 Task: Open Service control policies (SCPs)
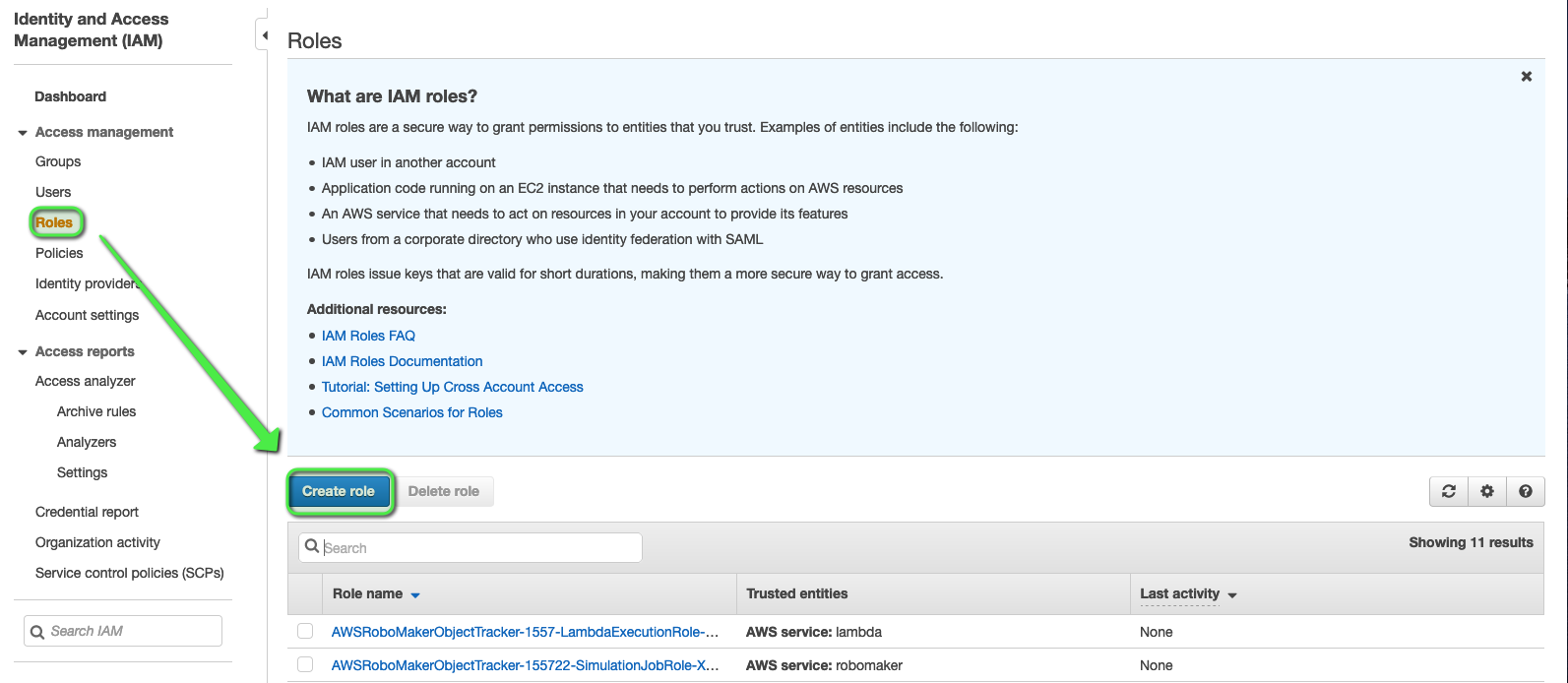(x=130, y=573)
